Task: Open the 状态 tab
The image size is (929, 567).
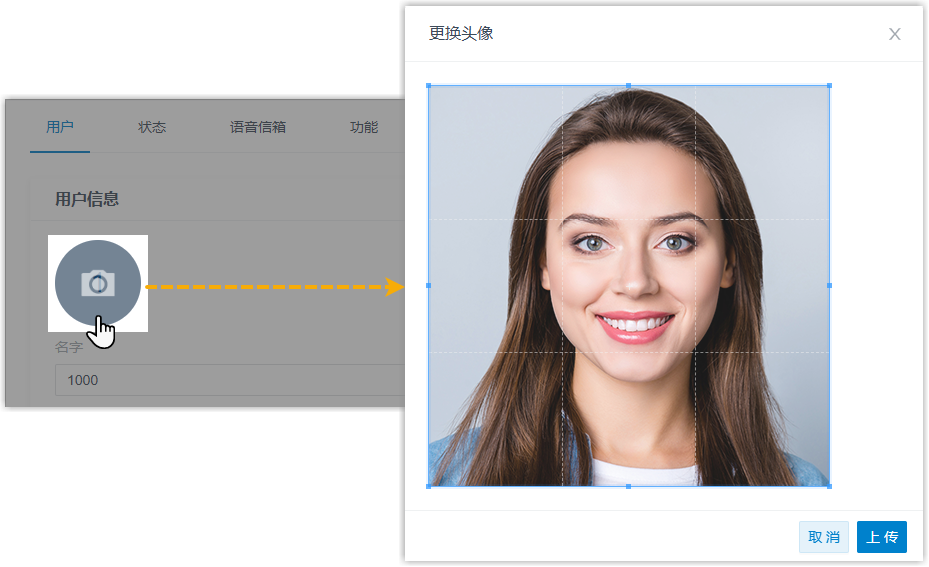Action: (152, 127)
